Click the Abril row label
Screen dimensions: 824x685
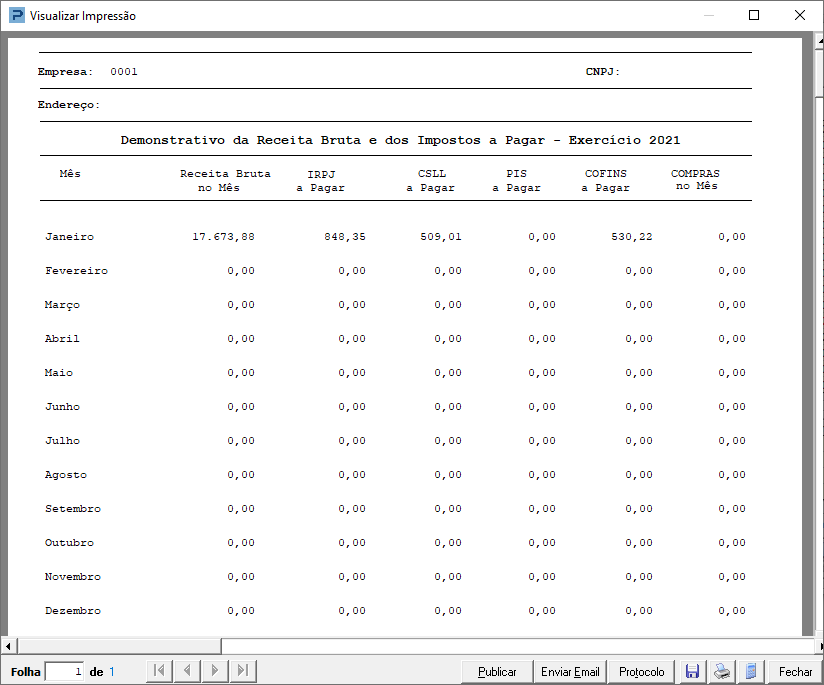point(62,339)
